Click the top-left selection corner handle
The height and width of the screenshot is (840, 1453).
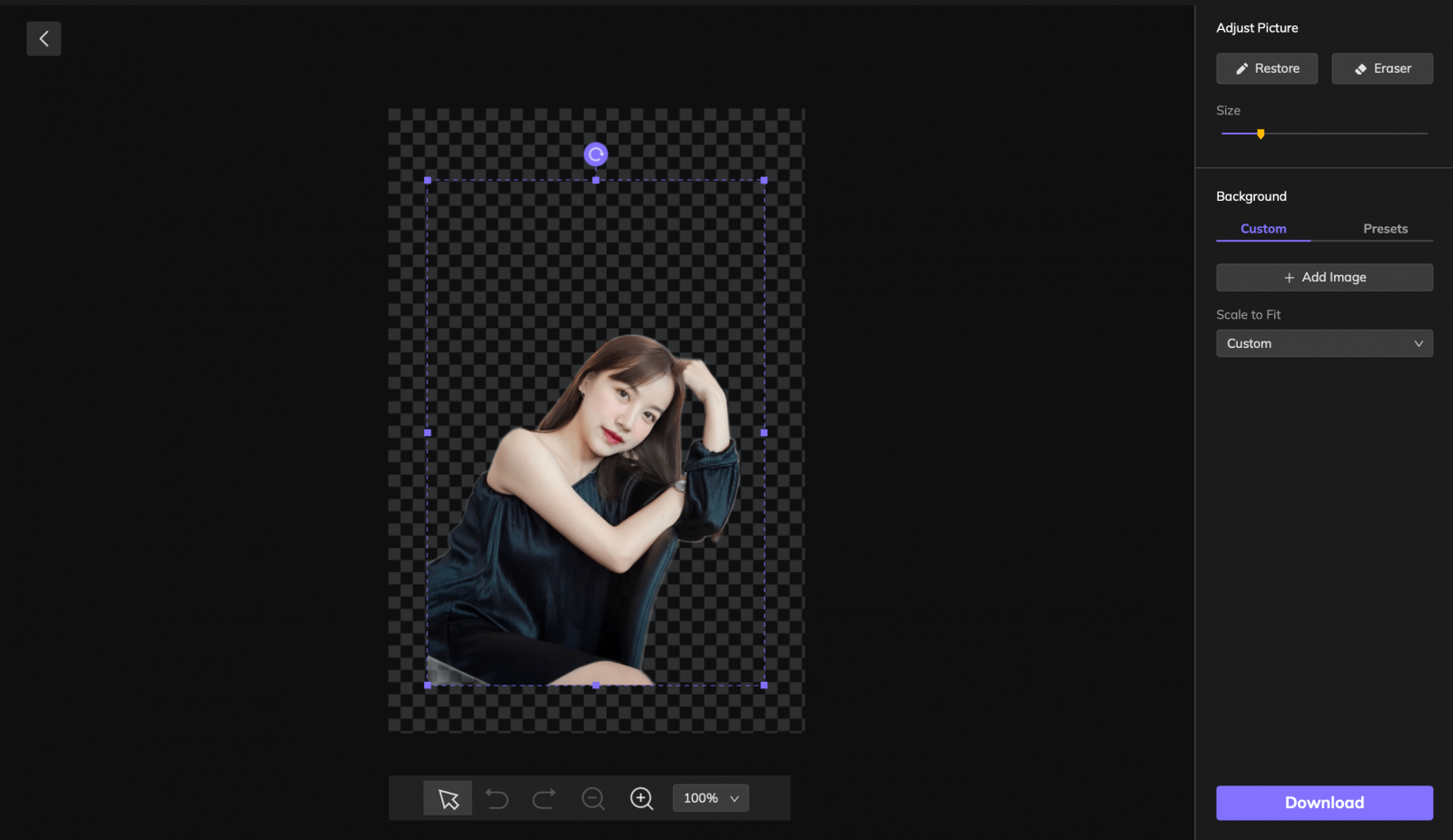(x=428, y=181)
